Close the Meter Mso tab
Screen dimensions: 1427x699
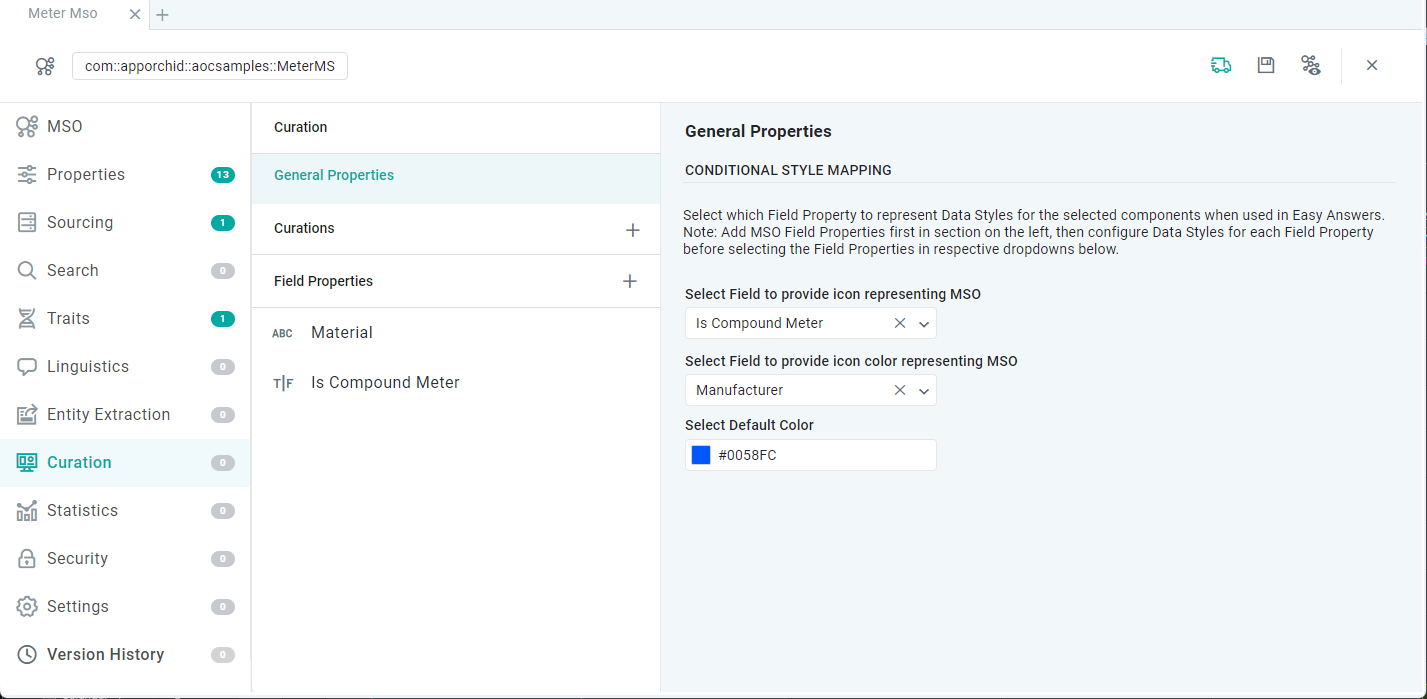pyautogui.click(x=135, y=15)
